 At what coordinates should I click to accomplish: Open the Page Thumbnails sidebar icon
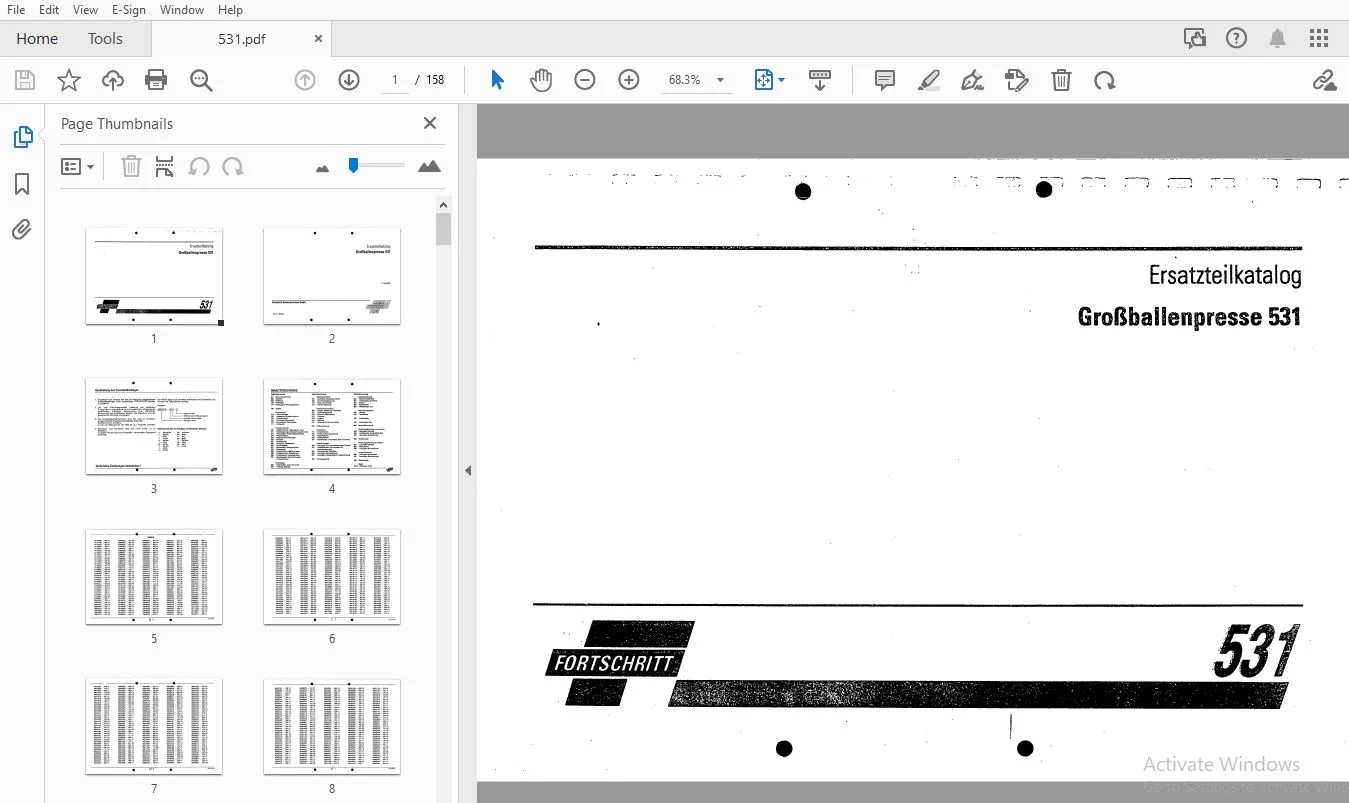tap(22, 138)
